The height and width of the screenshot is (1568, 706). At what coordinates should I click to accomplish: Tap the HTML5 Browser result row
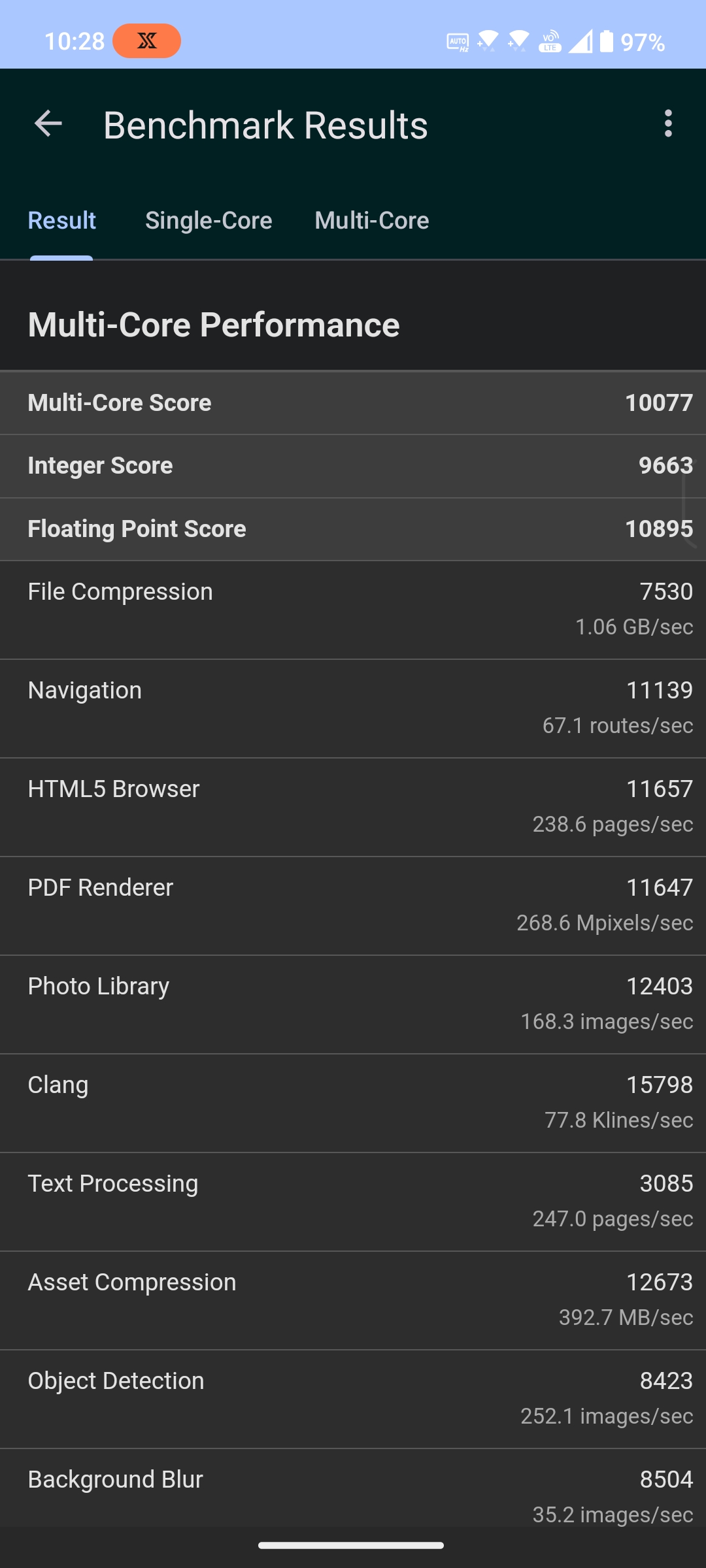point(353,807)
